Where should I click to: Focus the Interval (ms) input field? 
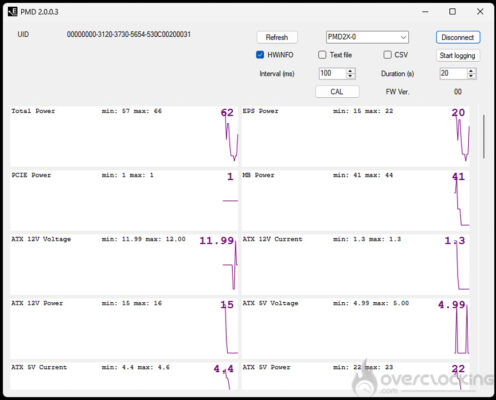pos(333,73)
